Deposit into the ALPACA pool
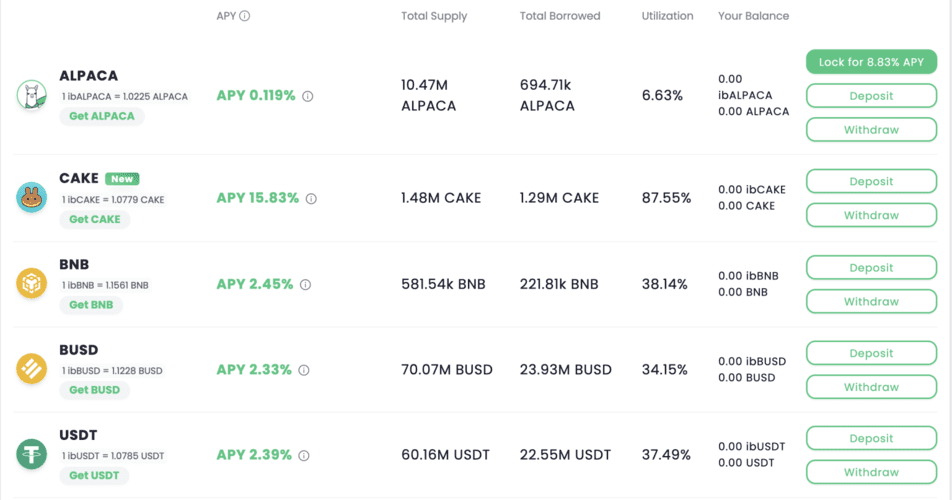 [871, 96]
